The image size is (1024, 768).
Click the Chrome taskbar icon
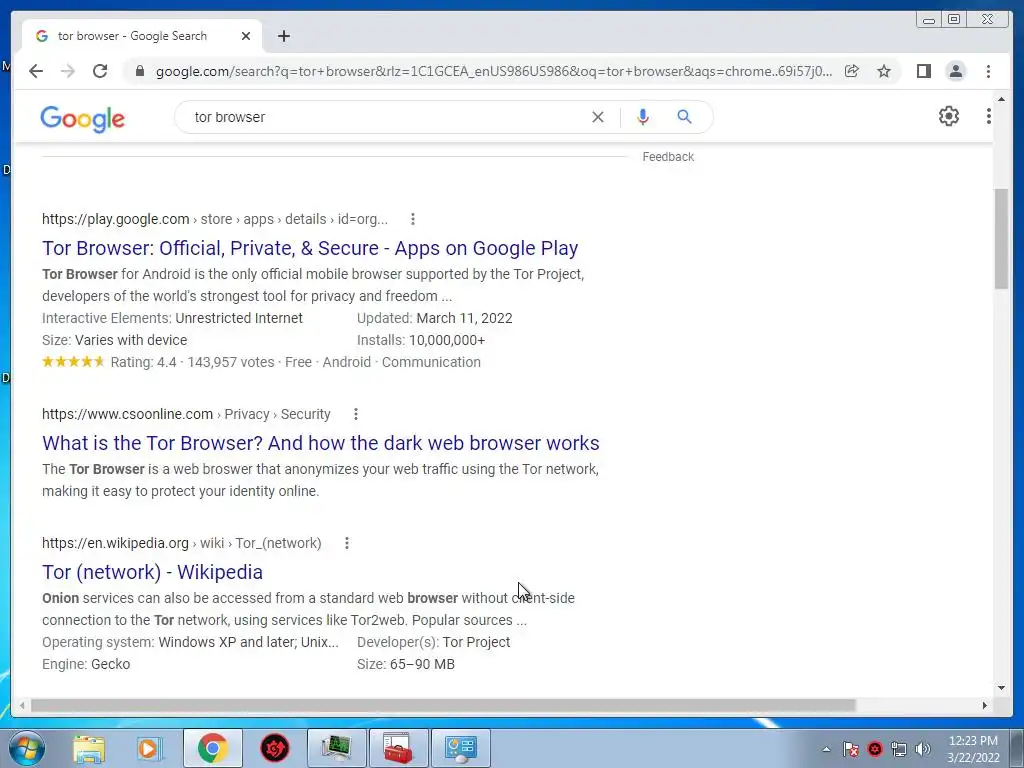point(213,748)
